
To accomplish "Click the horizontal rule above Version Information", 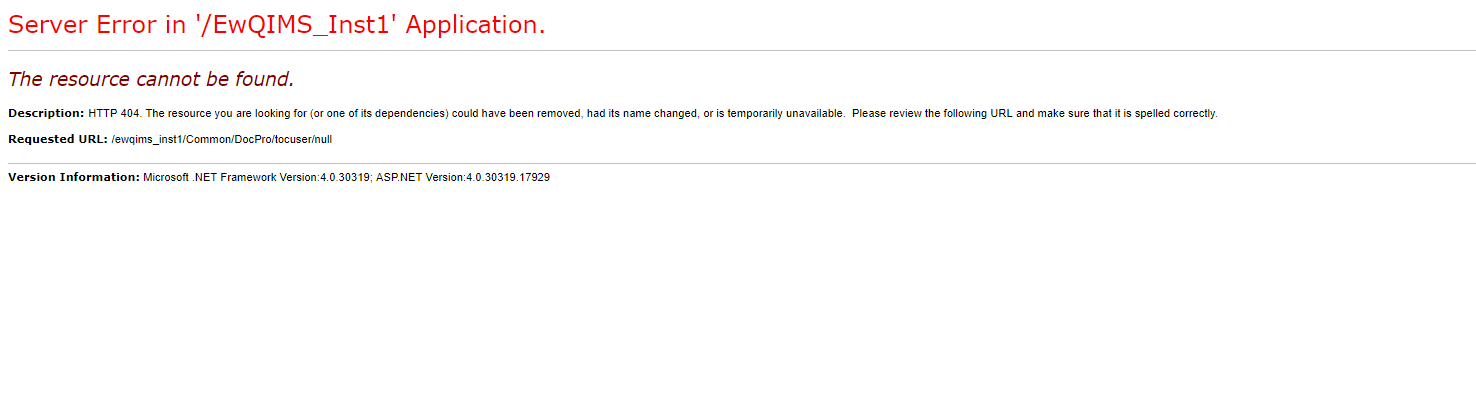I will click(x=741, y=163).
